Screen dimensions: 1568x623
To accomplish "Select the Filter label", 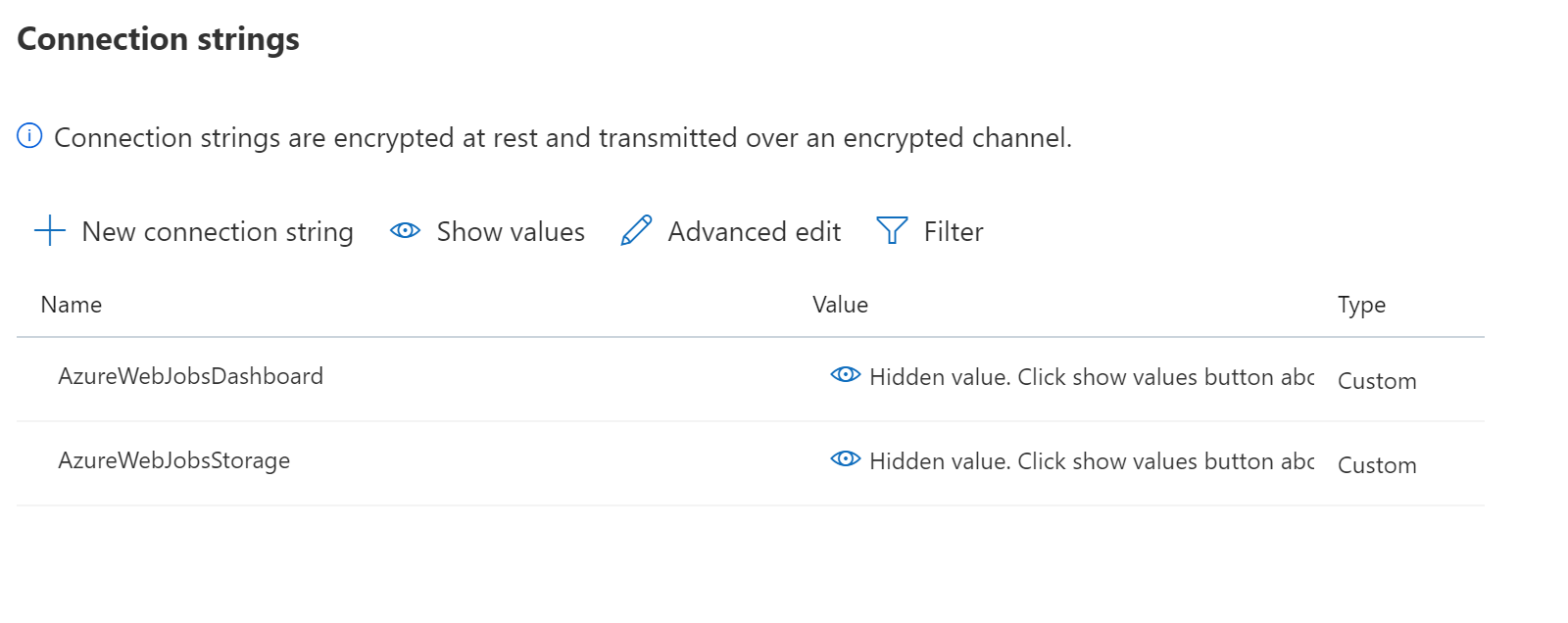I will click(953, 232).
